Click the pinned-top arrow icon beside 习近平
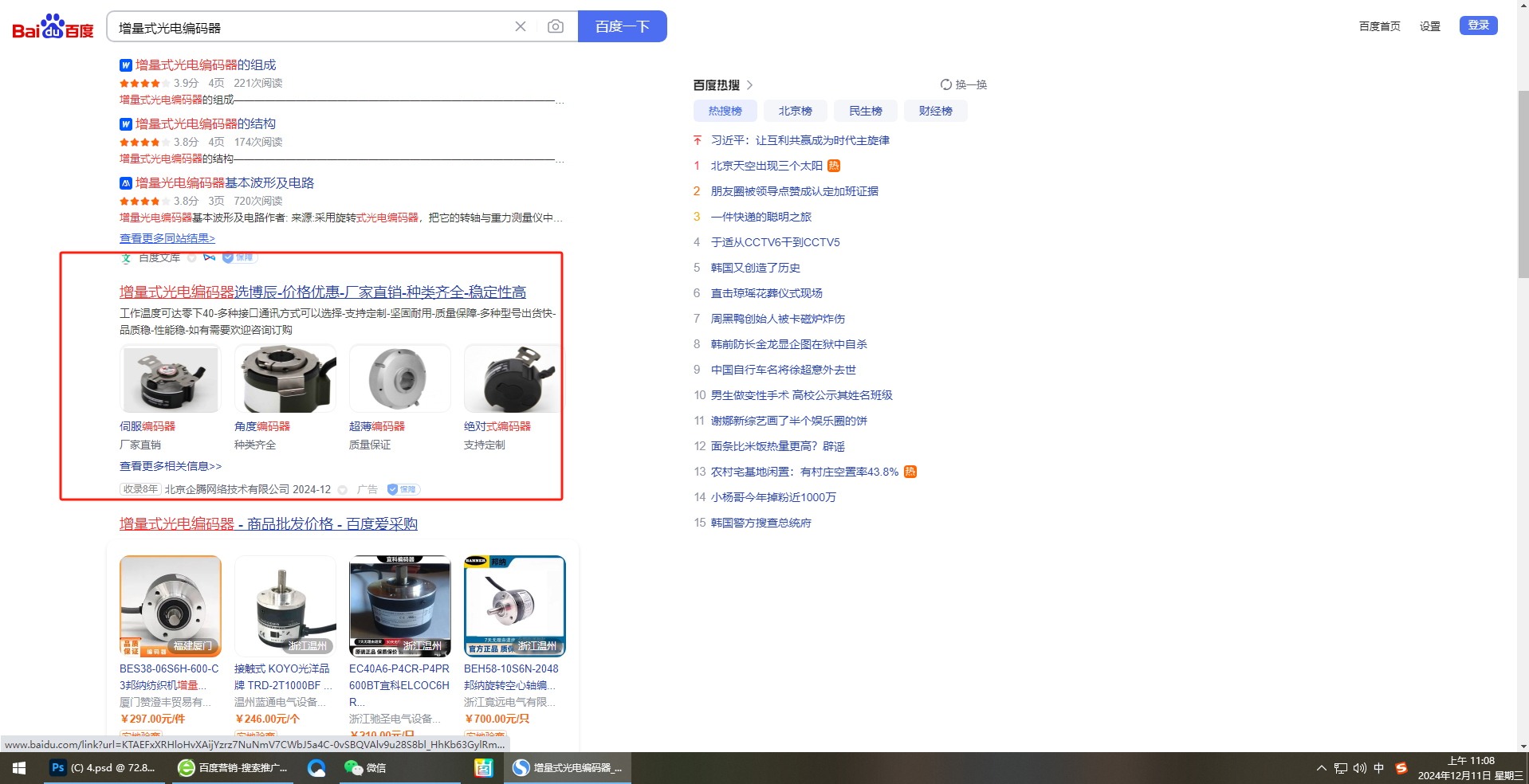The width and height of the screenshot is (1529, 784). [698, 140]
